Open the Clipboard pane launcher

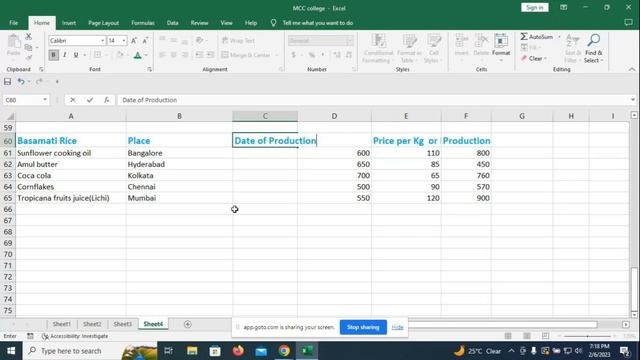click(41, 69)
